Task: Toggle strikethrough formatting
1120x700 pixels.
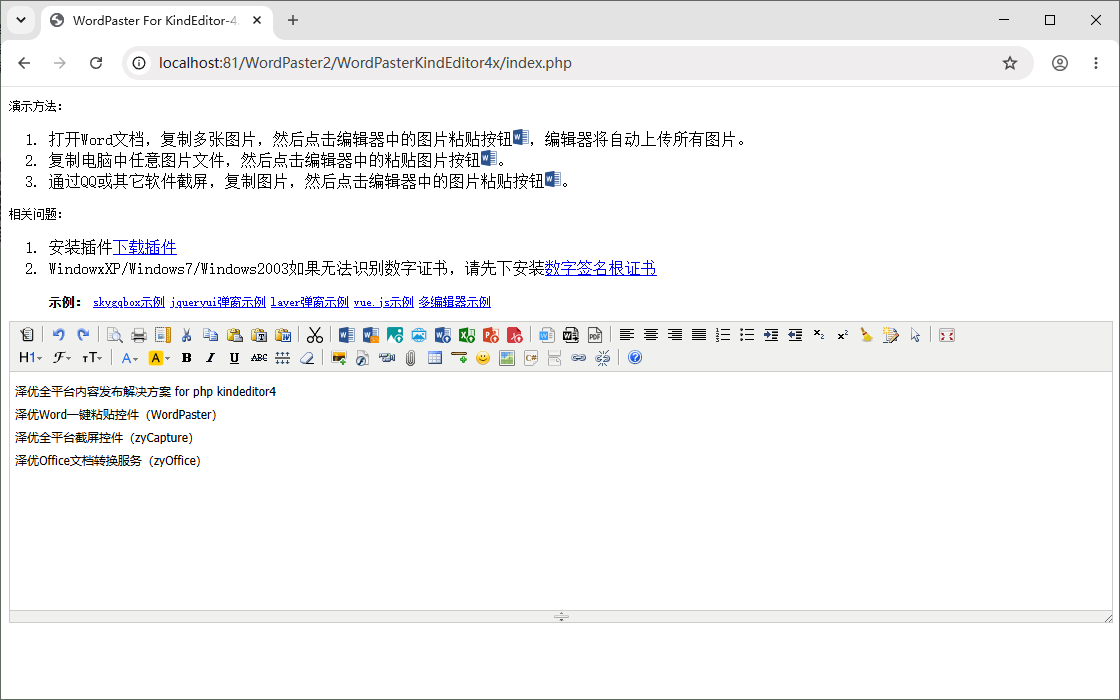Action: (259, 358)
